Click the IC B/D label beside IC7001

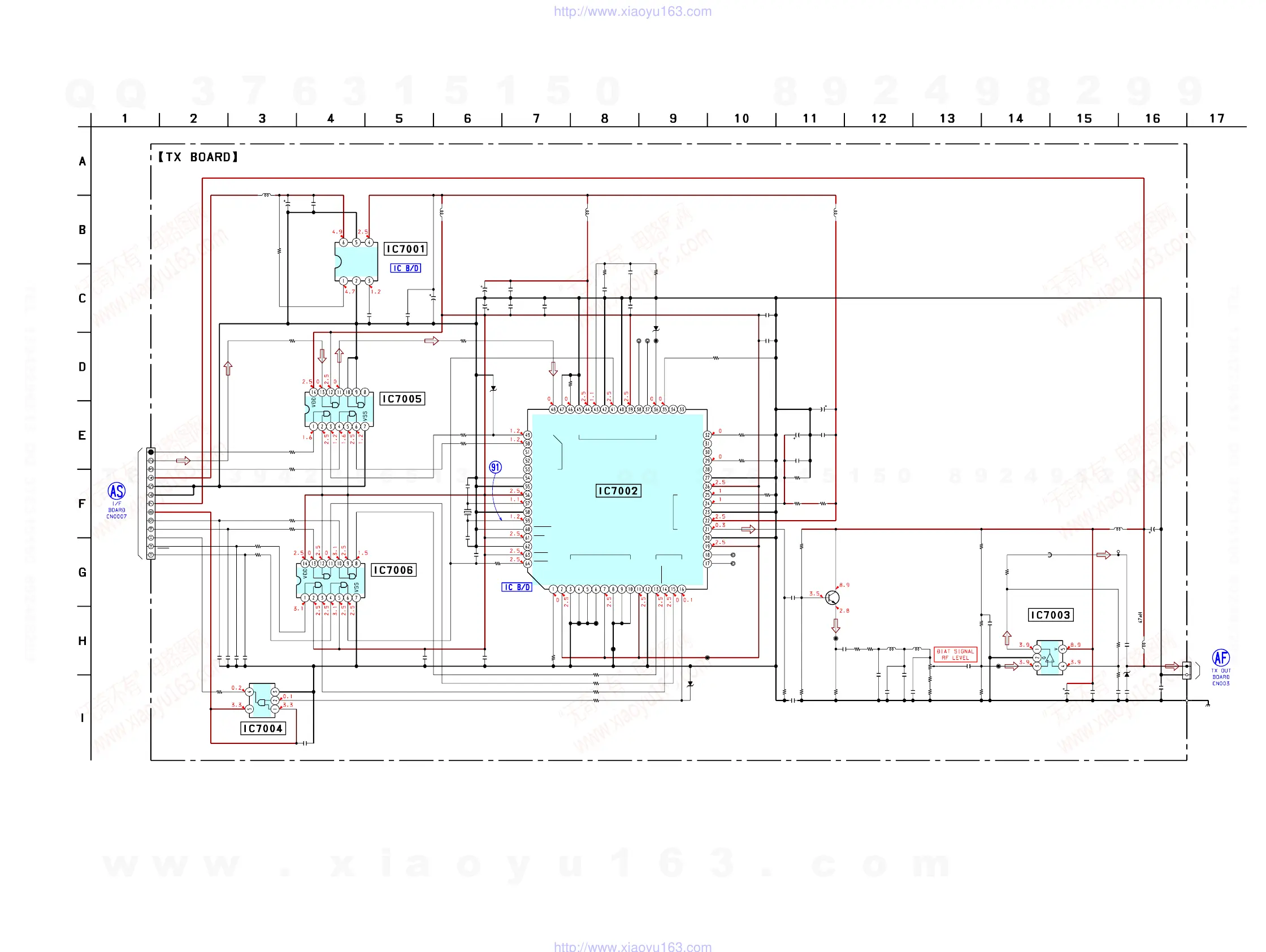405,268
